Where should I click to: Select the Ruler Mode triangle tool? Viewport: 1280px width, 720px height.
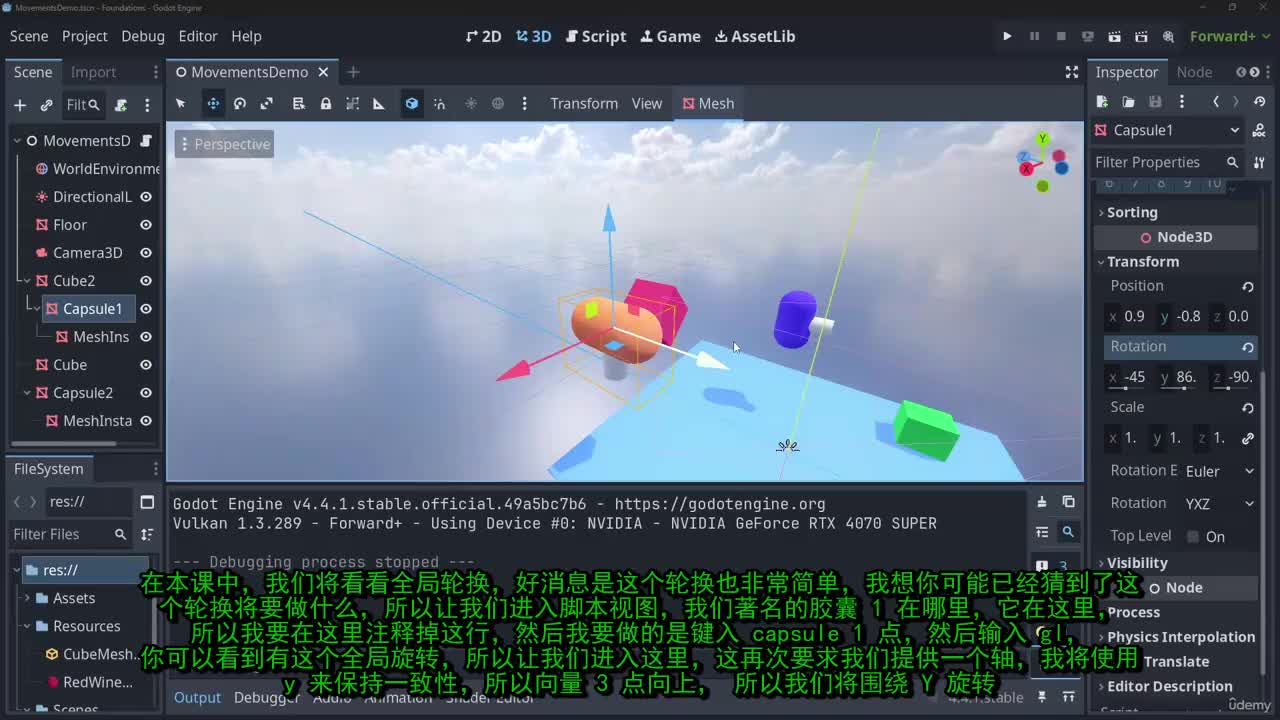pos(378,103)
